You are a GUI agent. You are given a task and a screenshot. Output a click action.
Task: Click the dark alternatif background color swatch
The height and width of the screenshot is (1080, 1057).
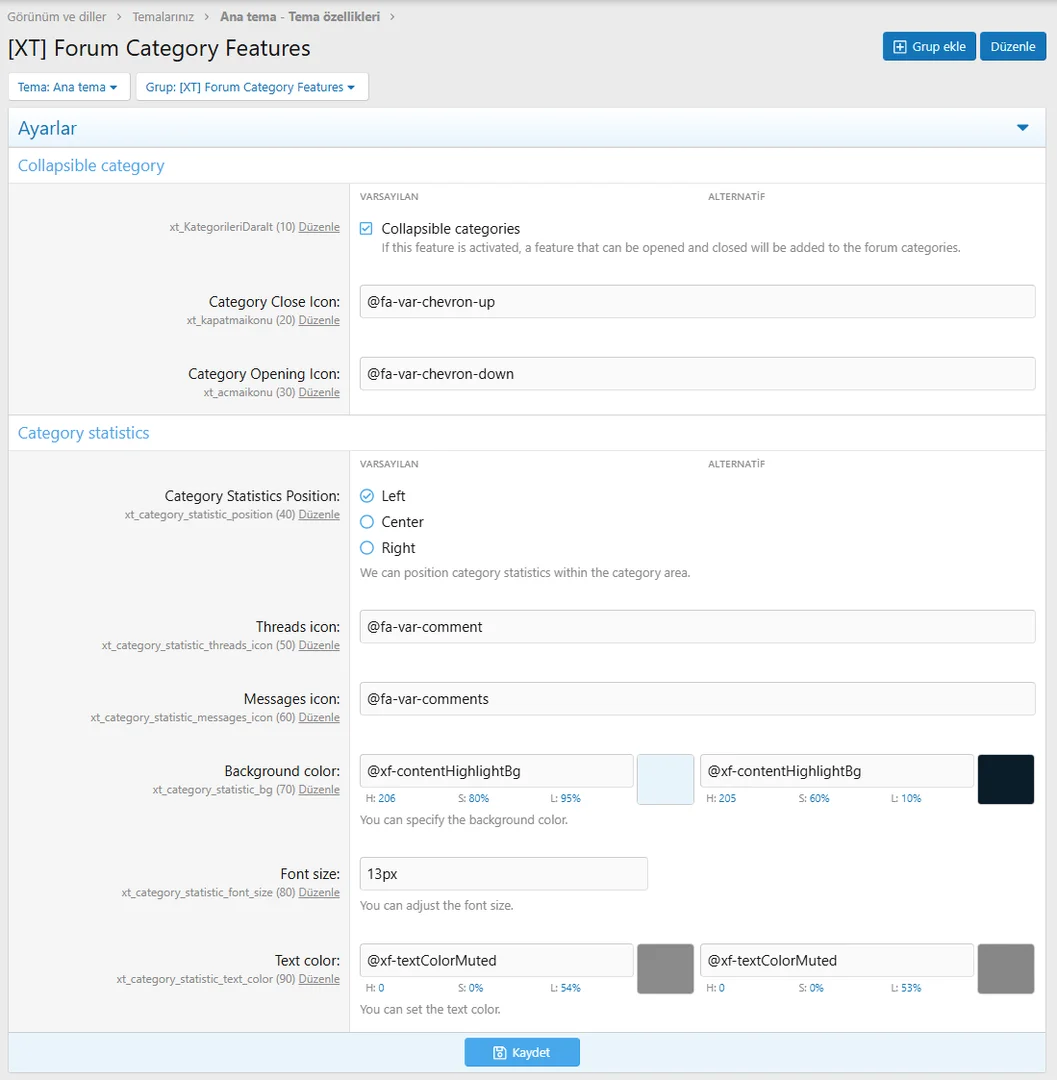[x=1005, y=779]
